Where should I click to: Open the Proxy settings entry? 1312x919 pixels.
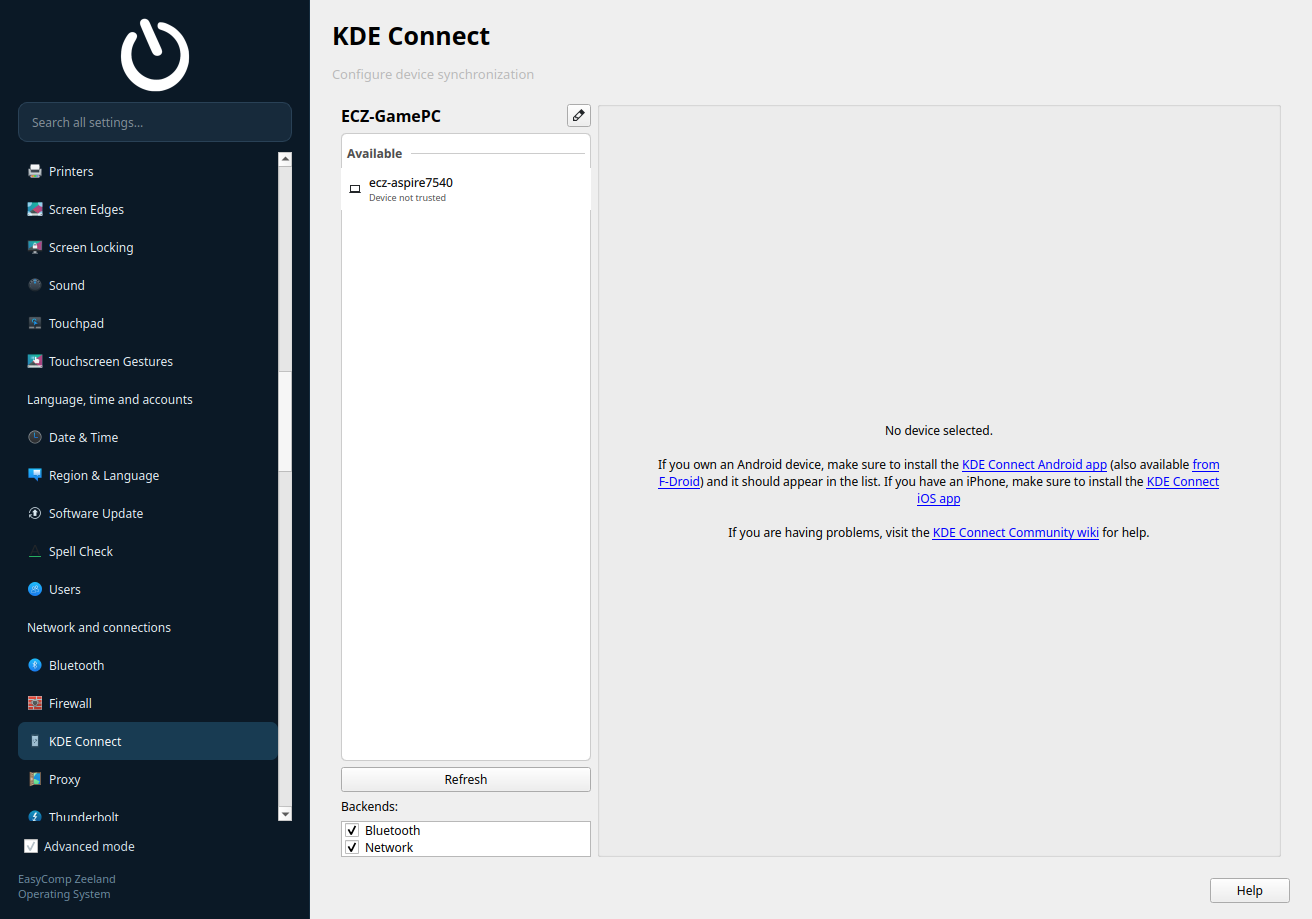148,779
